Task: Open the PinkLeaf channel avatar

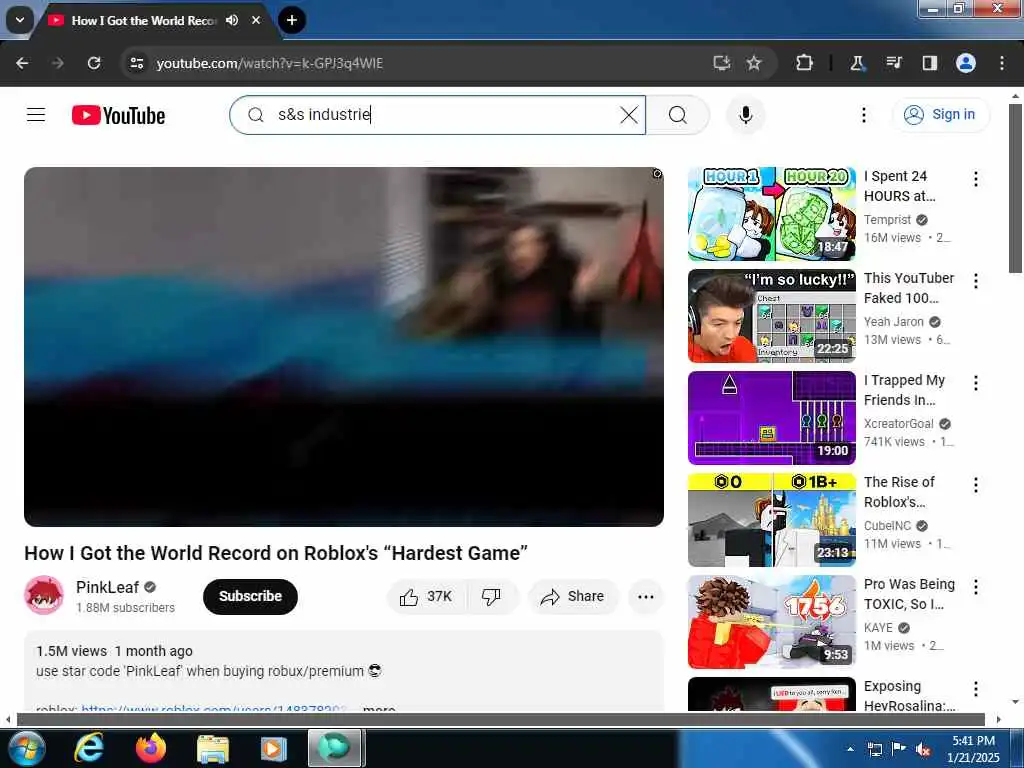Action: pyautogui.click(x=44, y=596)
